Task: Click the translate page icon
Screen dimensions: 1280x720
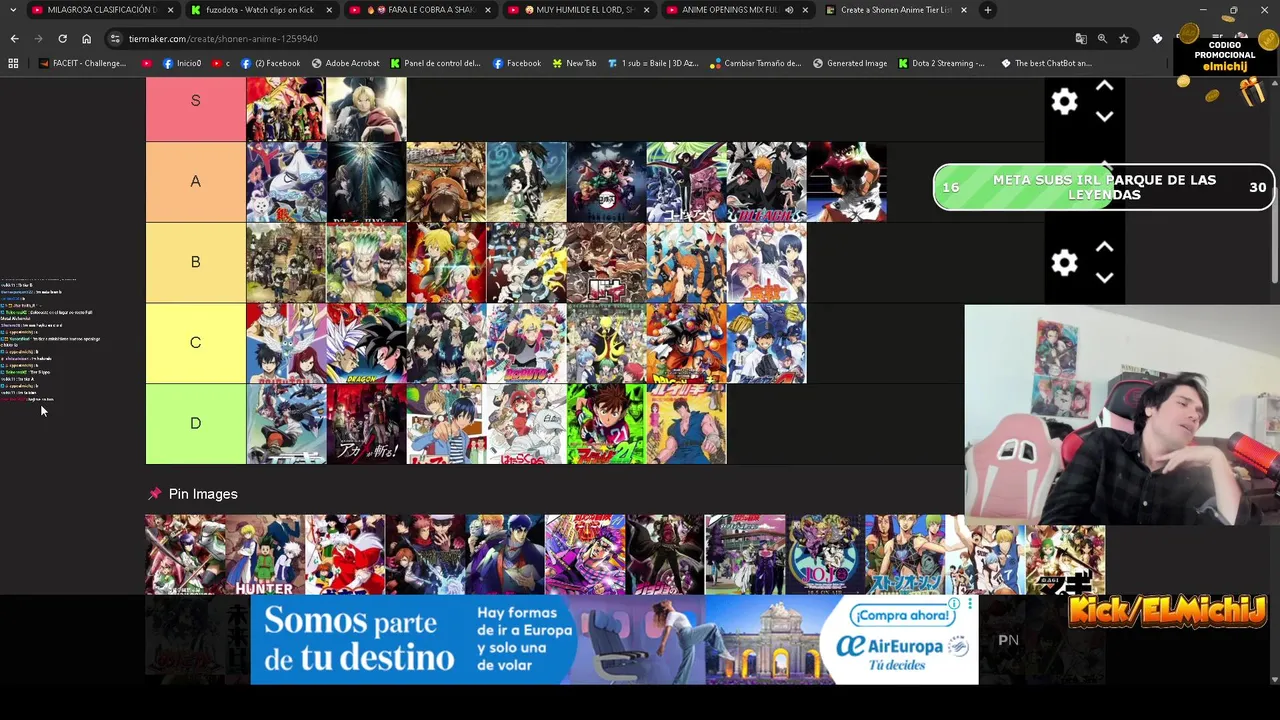Action: 1081,38
